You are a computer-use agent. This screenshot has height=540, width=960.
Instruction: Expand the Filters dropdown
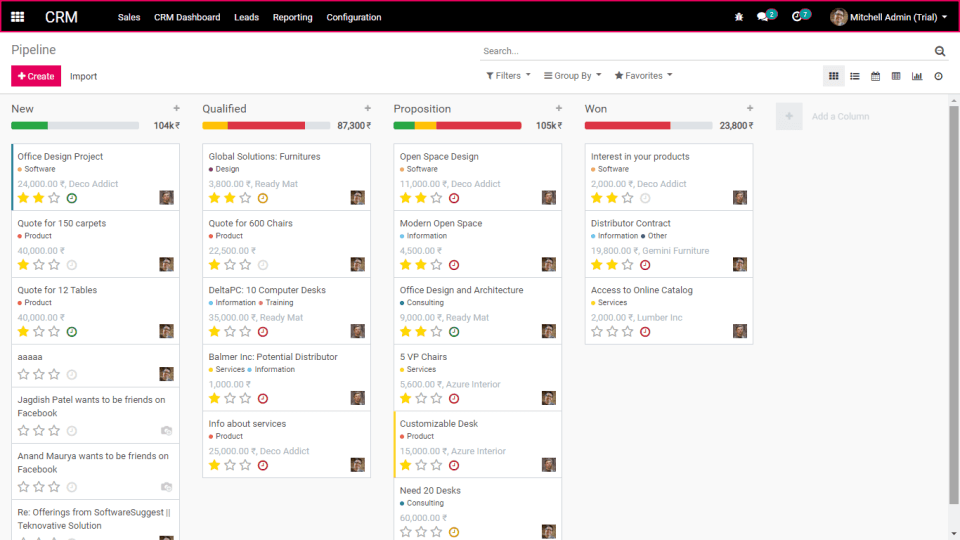point(508,75)
